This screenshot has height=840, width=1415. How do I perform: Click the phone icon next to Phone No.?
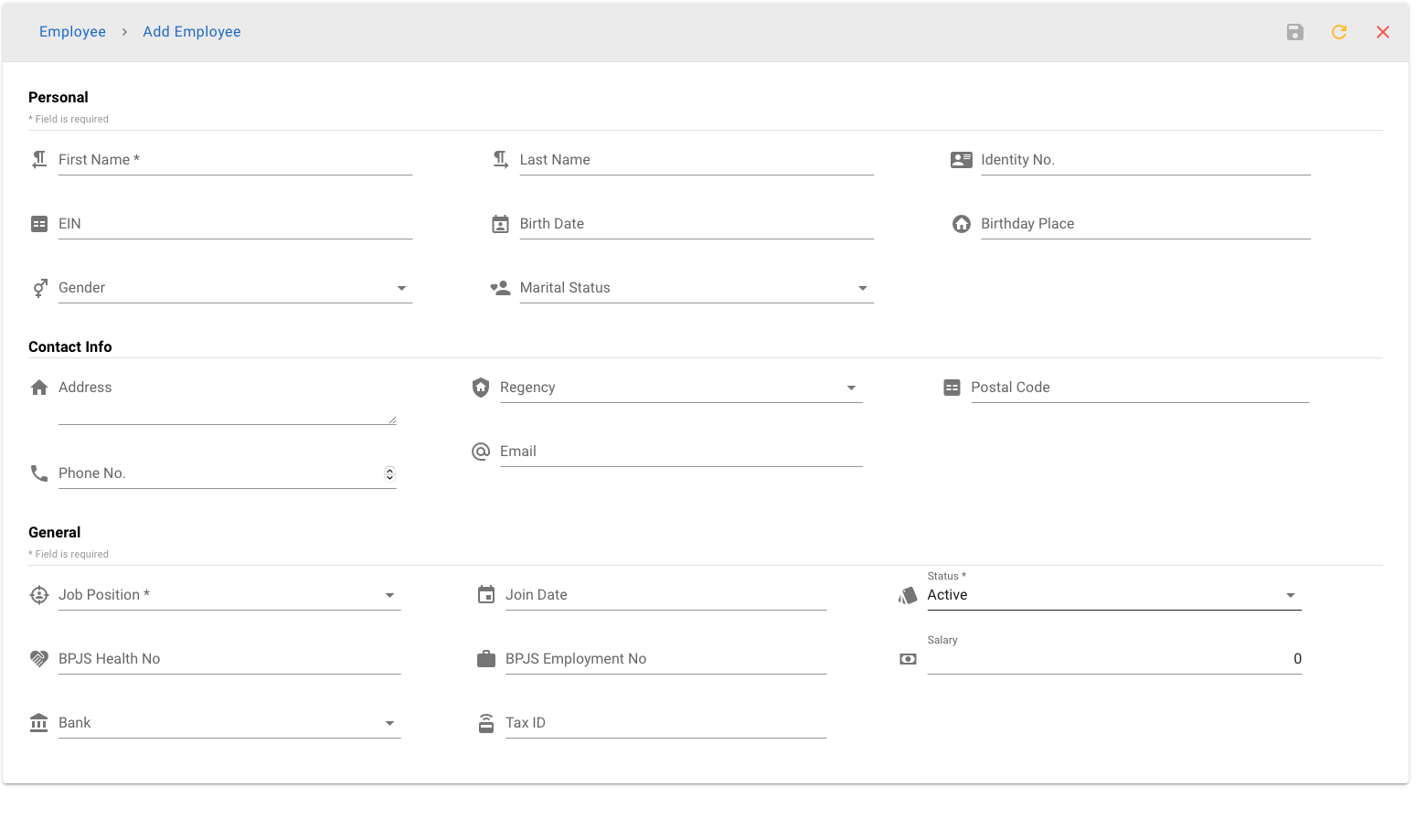coord(39,473)
